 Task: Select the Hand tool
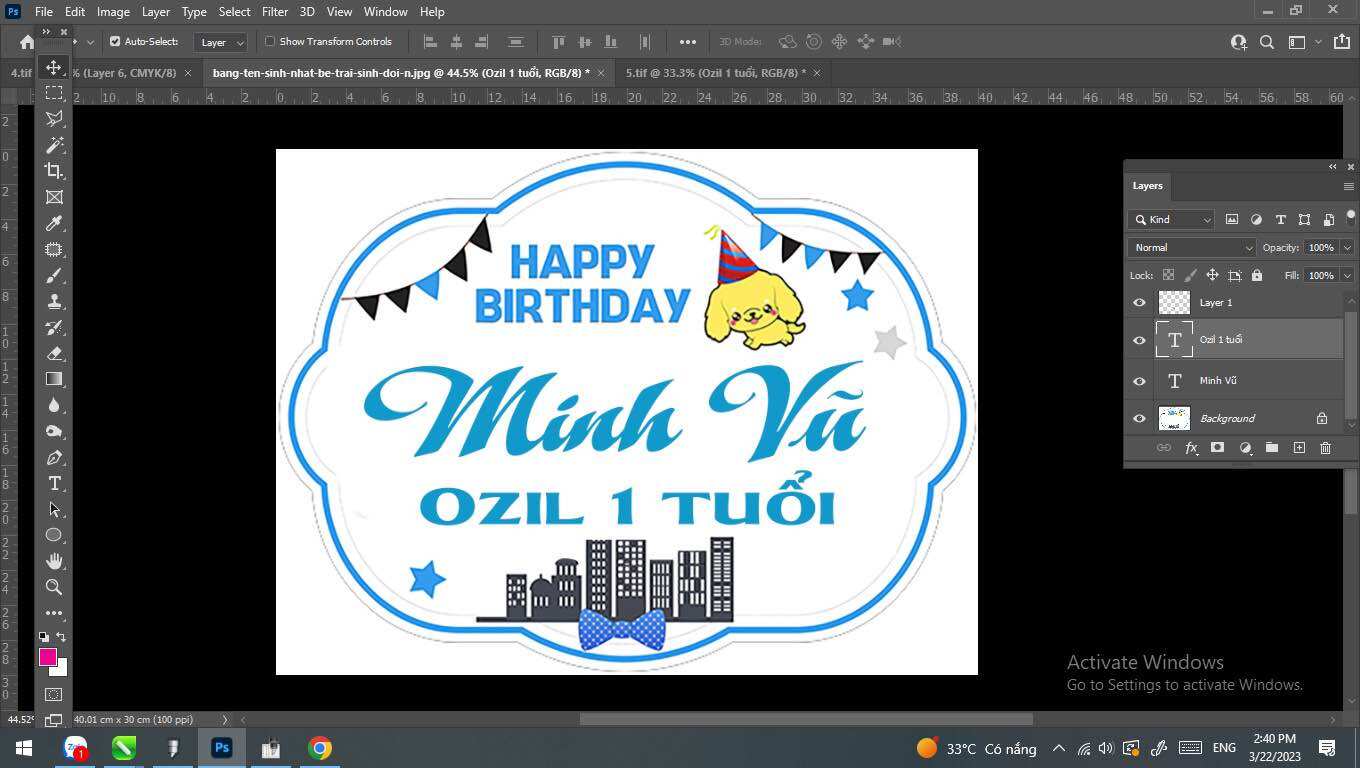pos(54,561)
